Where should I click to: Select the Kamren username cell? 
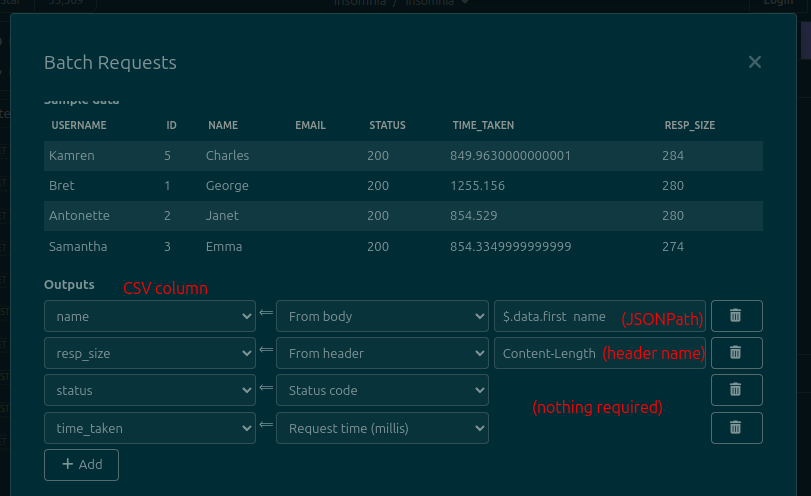pos(72,156)
